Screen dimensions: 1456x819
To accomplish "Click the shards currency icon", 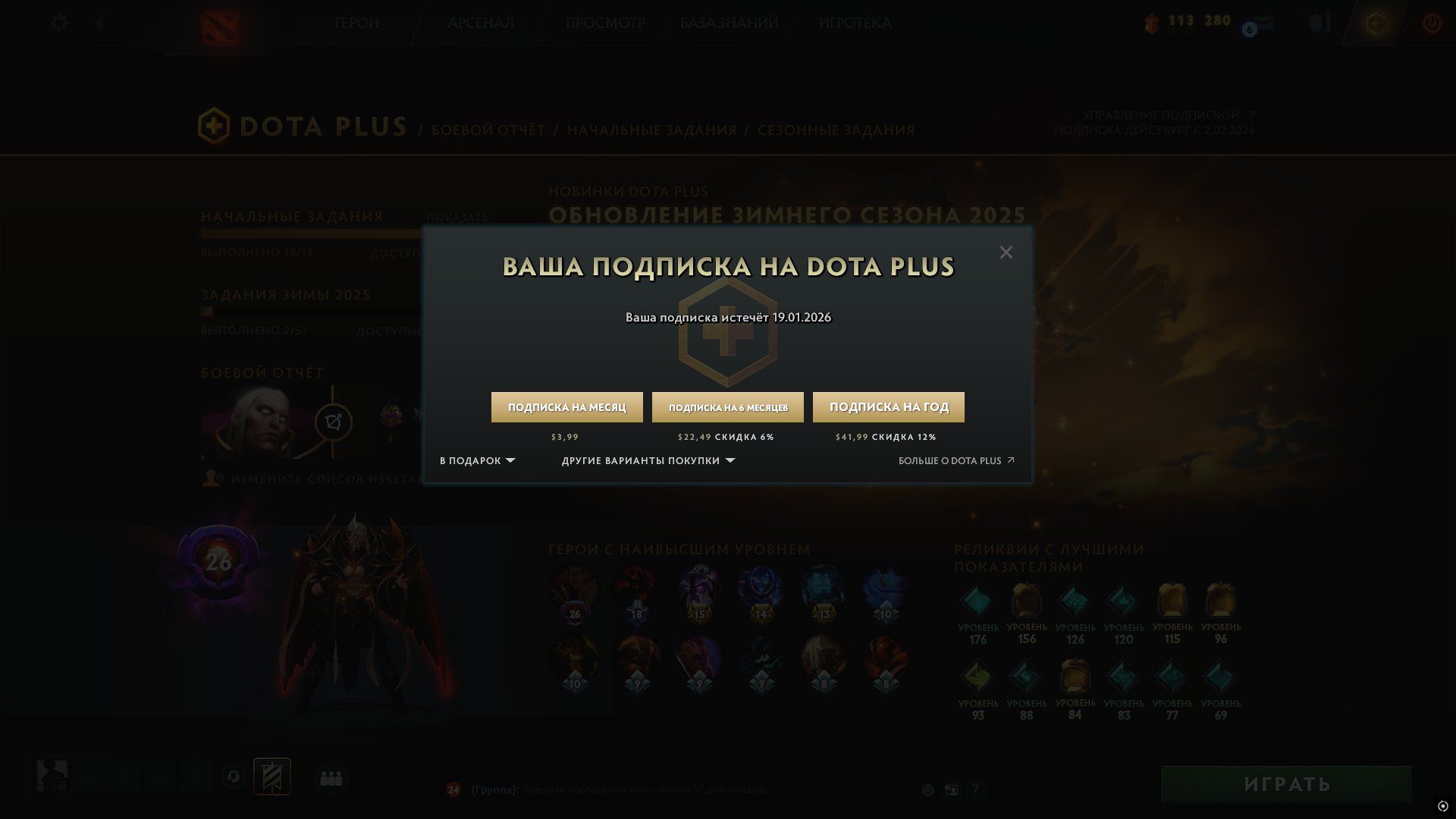I will click(1151, 24).
